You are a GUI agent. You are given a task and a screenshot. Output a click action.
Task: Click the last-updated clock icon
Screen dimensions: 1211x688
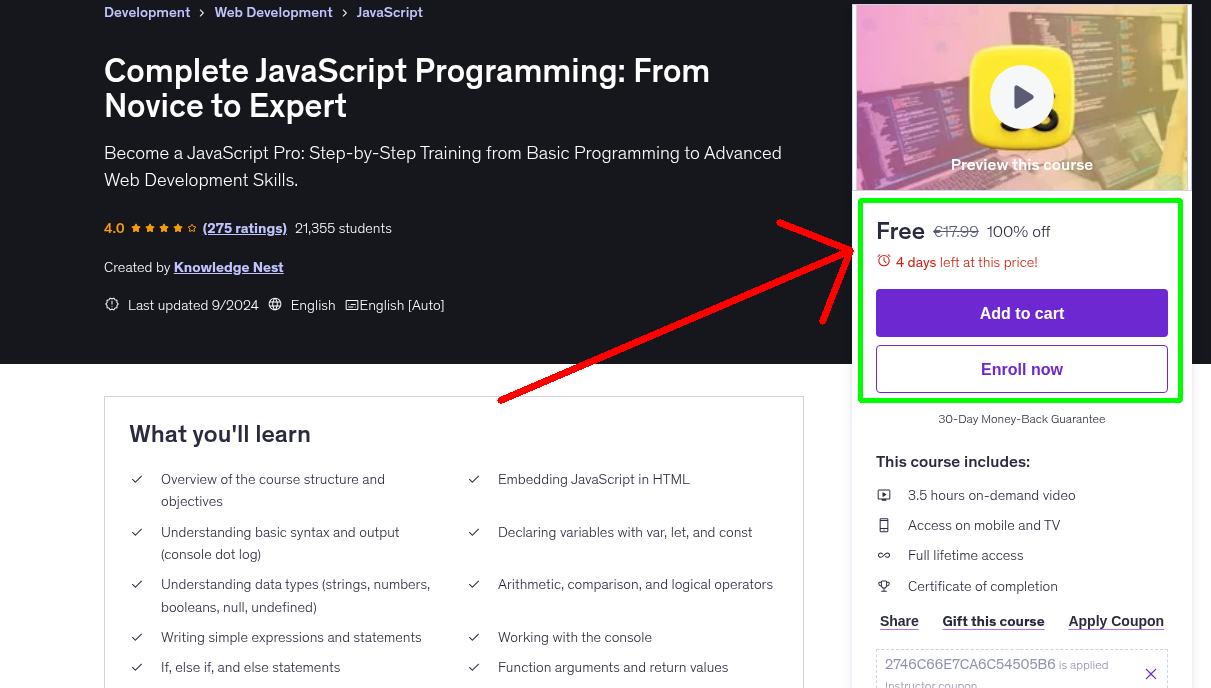(111, 305)
